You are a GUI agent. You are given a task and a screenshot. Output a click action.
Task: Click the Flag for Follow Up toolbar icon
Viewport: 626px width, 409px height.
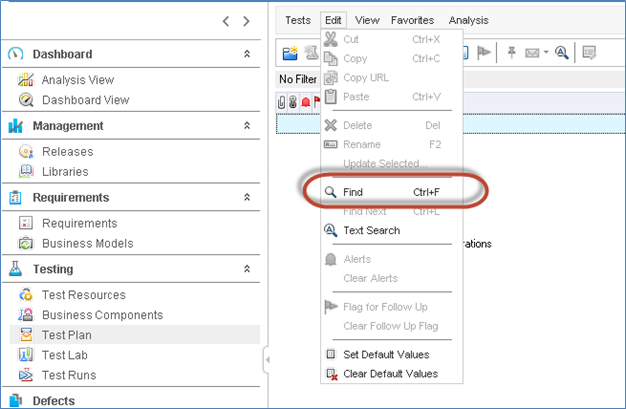click(x=484, y=53)
